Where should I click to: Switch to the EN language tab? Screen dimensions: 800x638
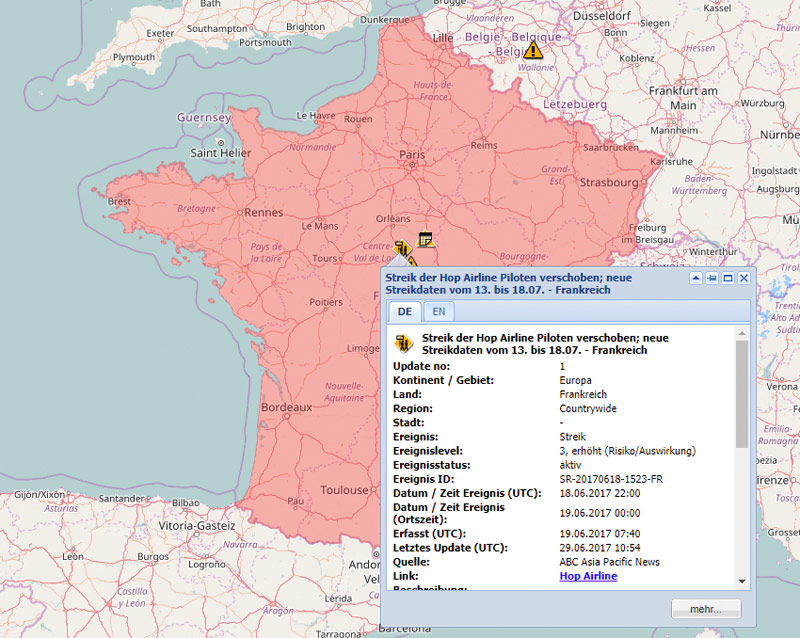click(439, 312)
